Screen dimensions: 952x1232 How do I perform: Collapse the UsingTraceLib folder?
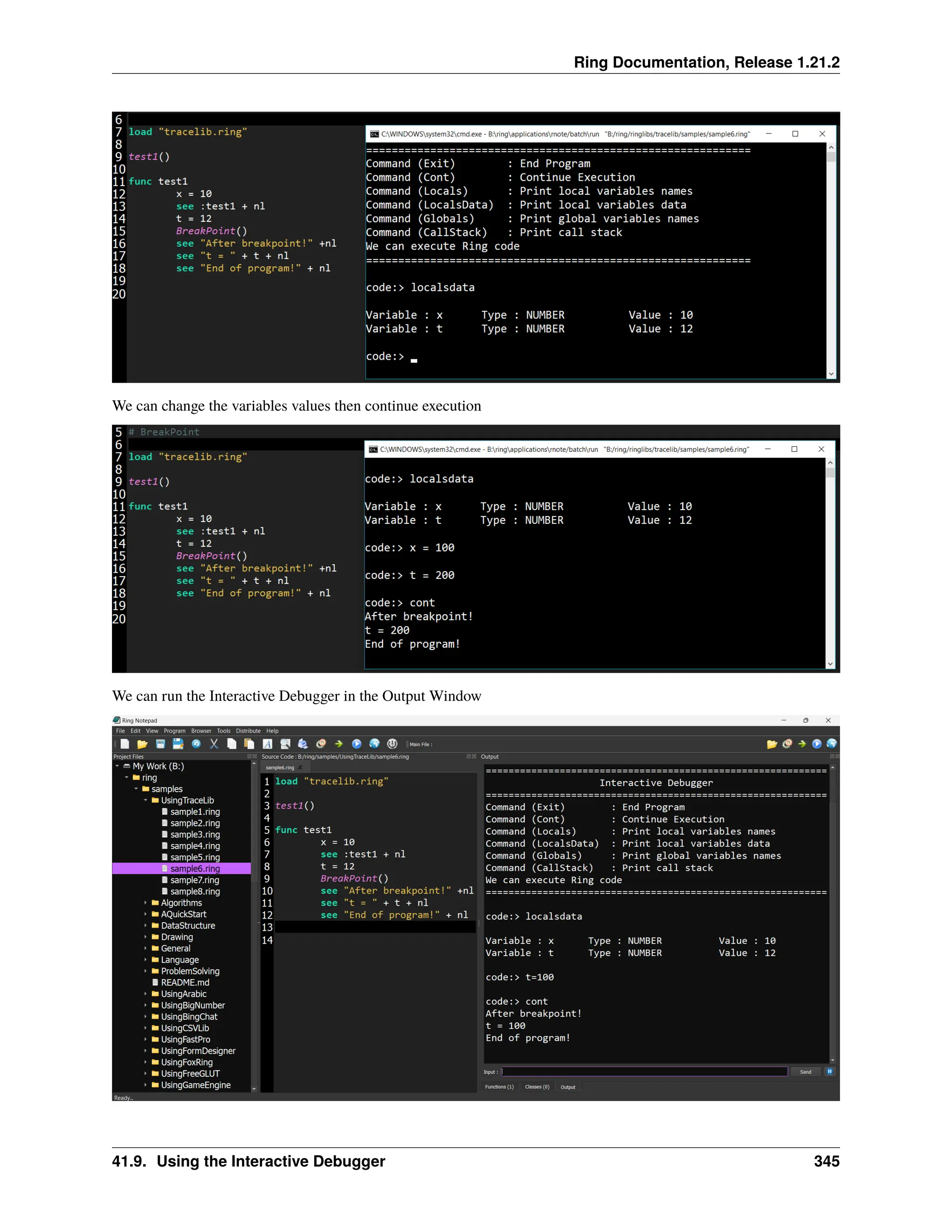coord(145,801)
